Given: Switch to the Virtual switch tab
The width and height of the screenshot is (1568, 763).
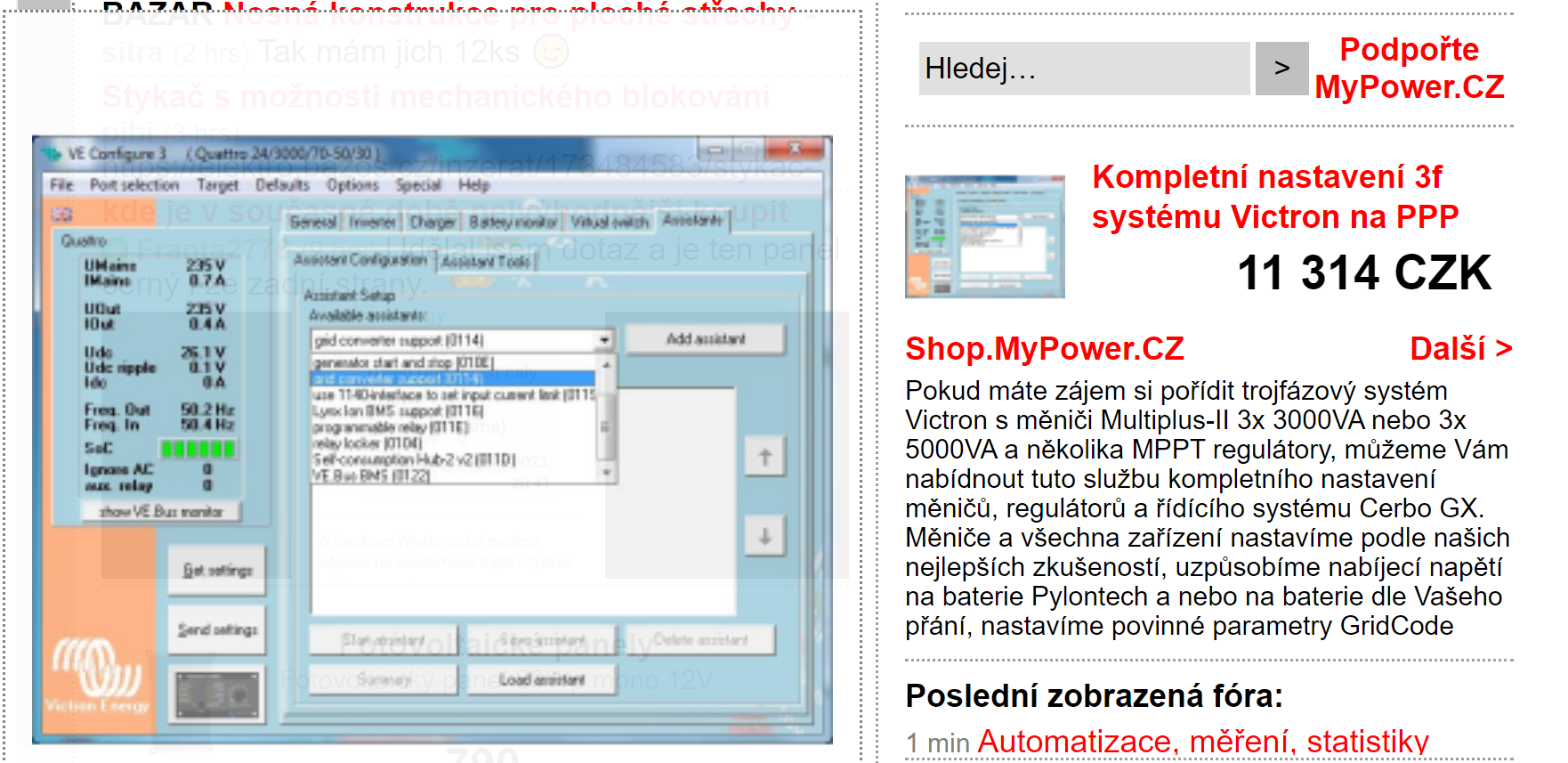Looking at the screenshot, I should point(610,222).
